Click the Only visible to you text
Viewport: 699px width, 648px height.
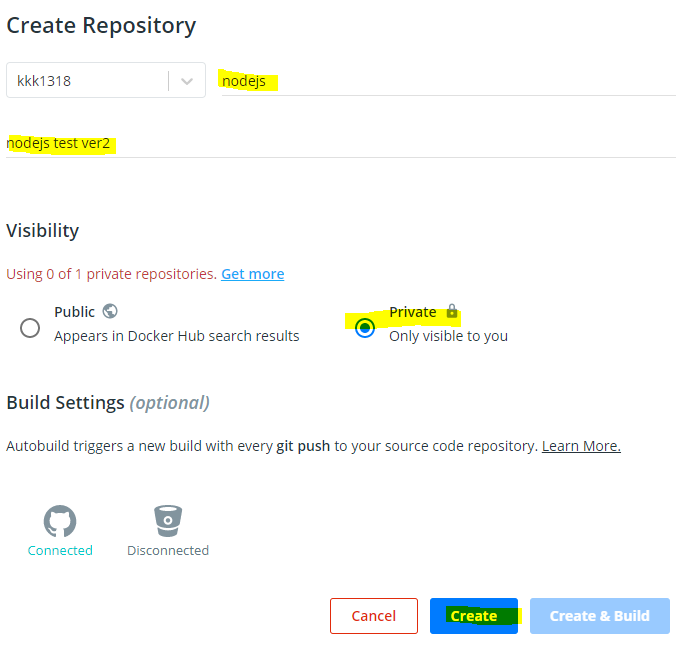tap(448, 336)
